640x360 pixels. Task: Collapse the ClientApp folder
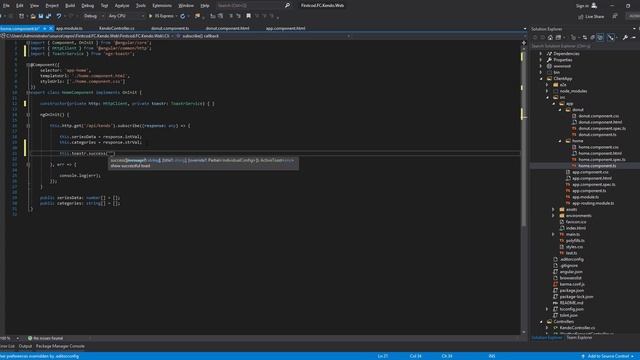pos(541,78)
